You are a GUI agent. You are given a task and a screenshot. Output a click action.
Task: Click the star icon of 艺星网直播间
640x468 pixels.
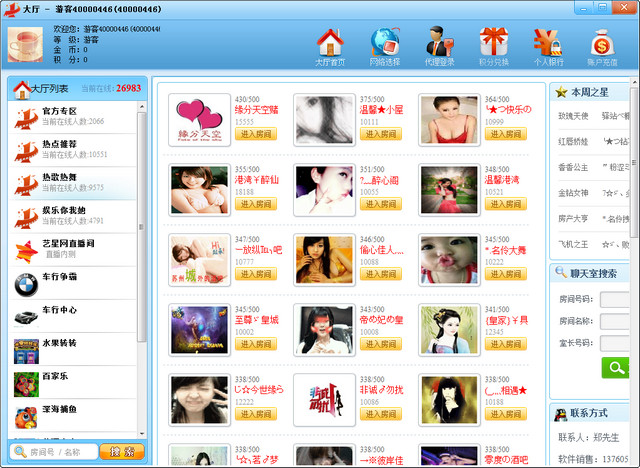(26, 252)
